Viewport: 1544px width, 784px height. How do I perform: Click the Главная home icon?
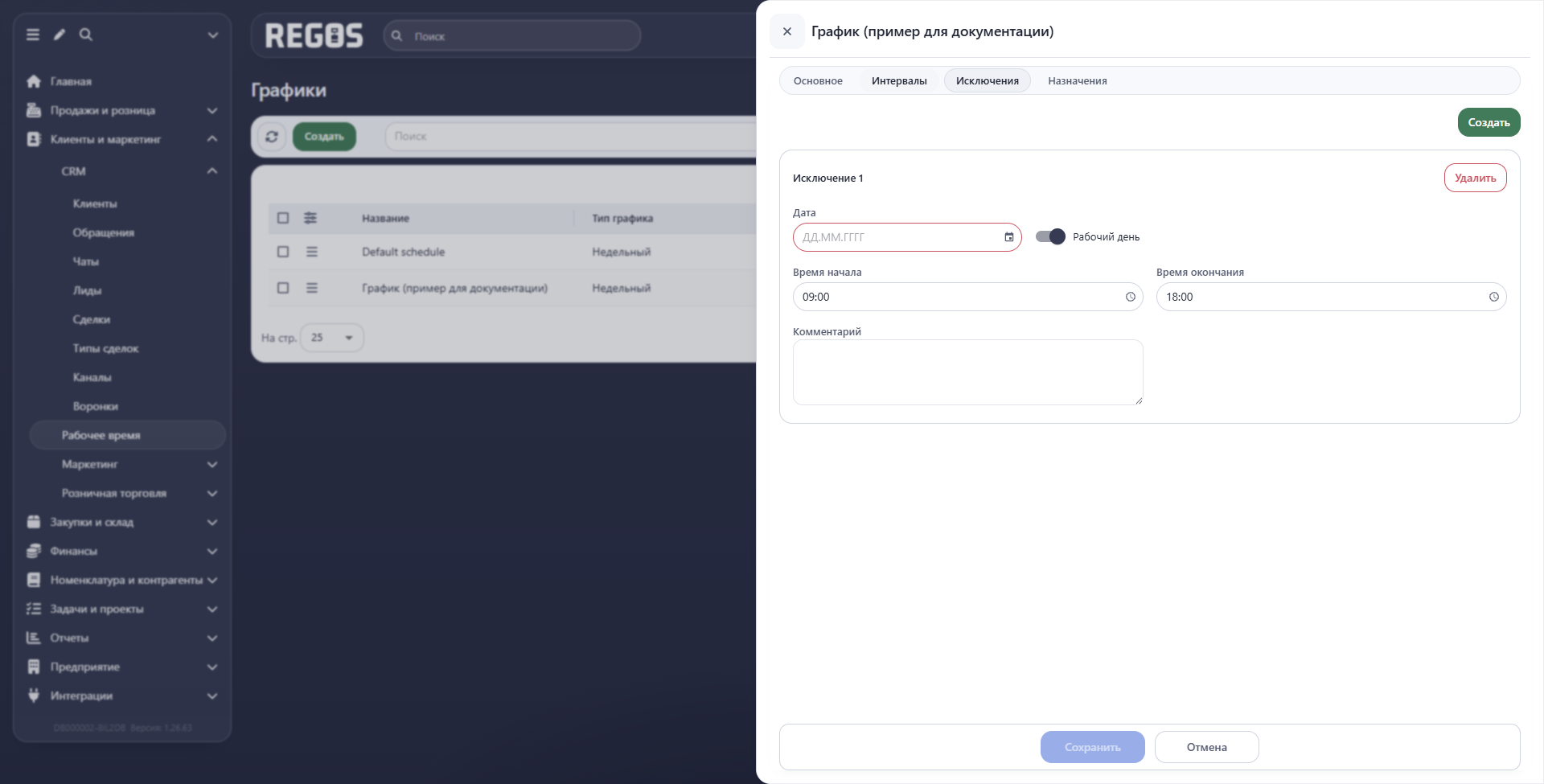34,81
